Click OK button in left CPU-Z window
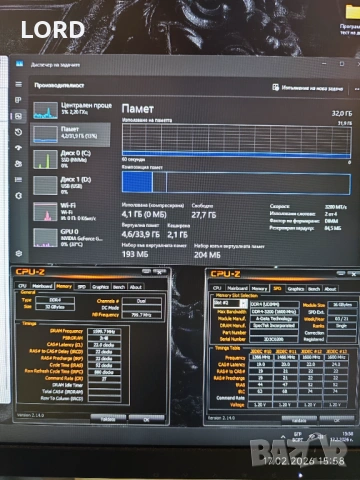 coord(146,419)
